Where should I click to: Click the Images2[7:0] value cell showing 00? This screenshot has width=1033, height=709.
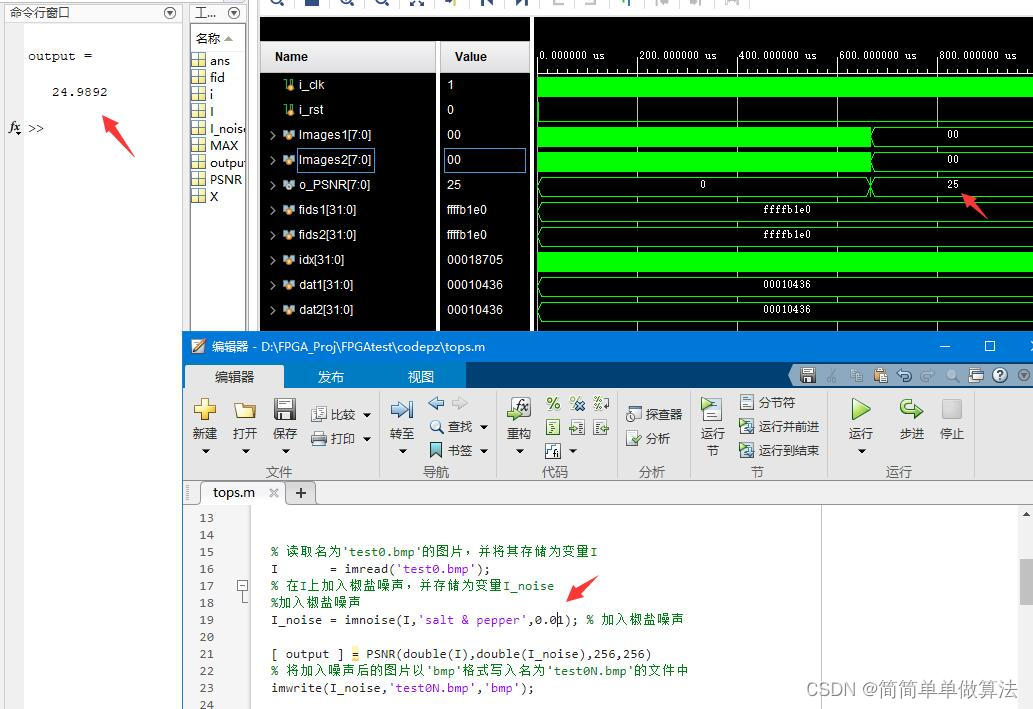485,160
